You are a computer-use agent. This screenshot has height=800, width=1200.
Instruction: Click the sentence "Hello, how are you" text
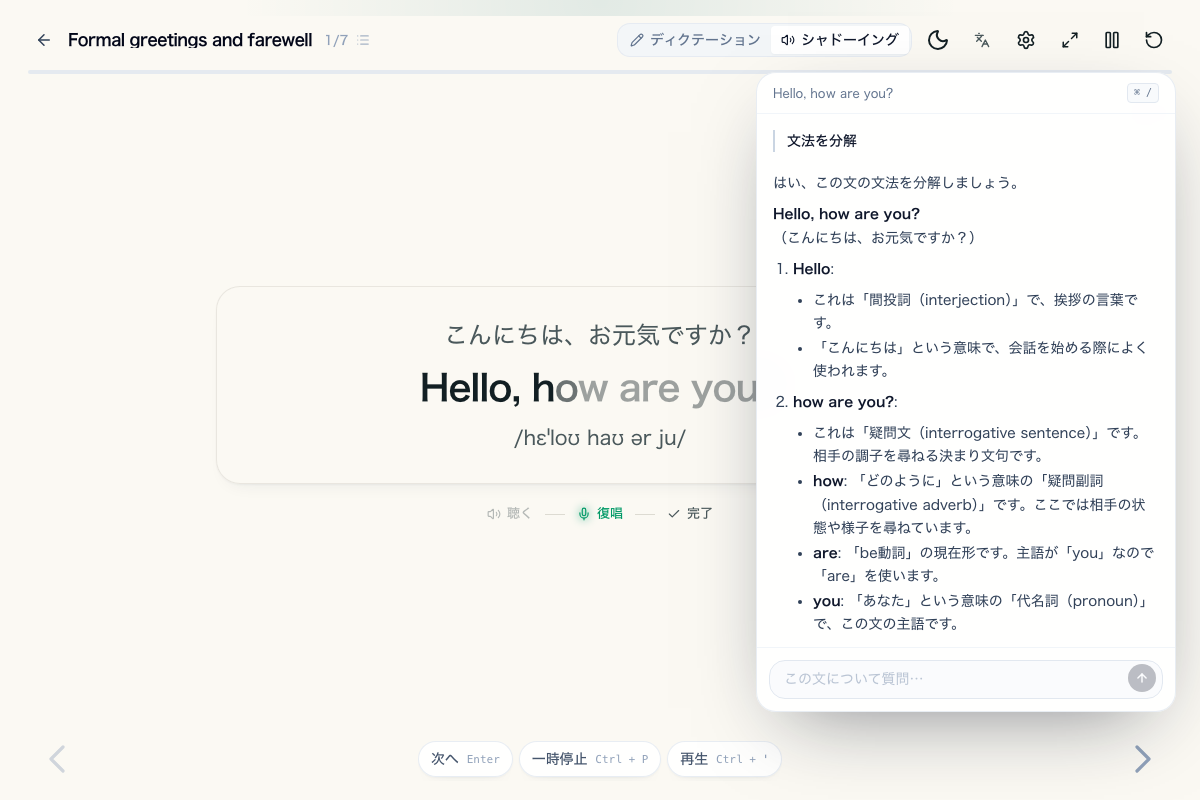pos(588,388)
